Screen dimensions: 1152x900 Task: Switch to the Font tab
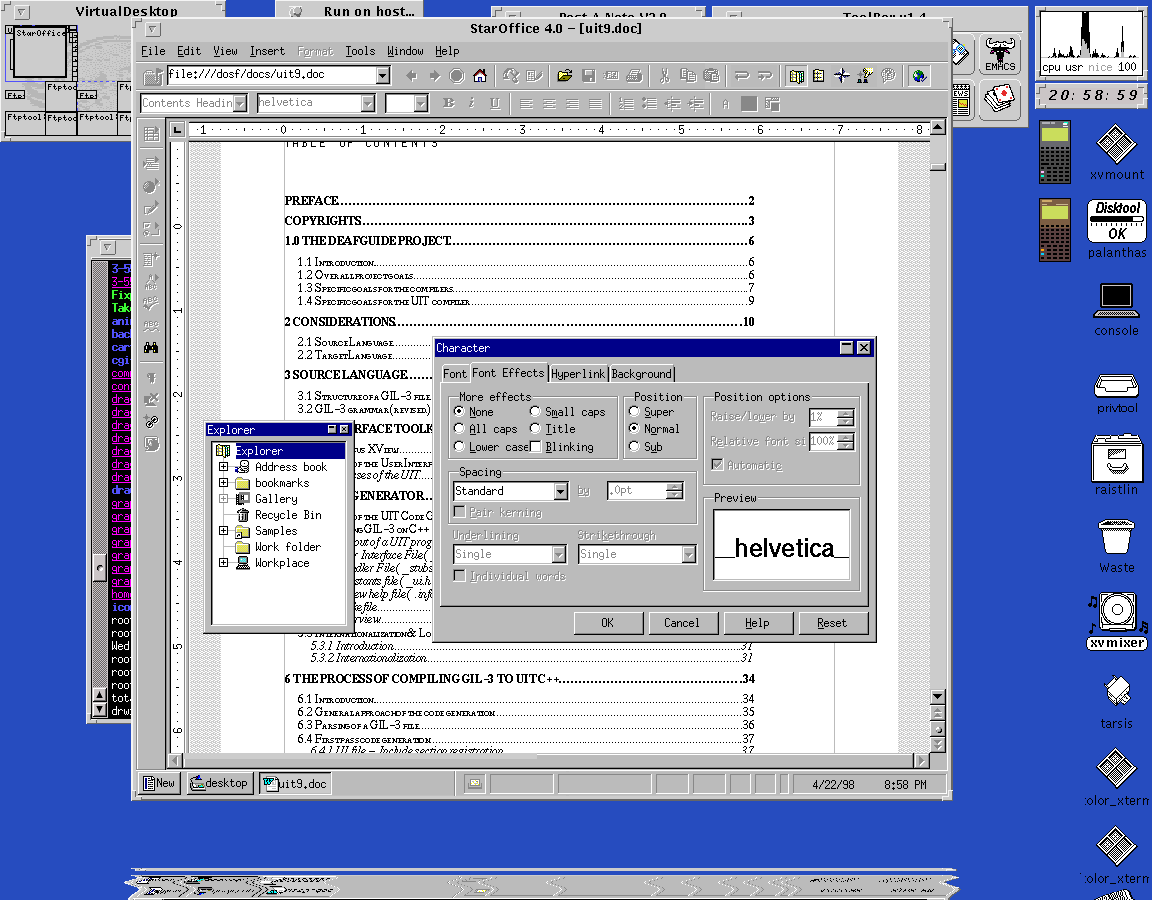click(x=455, y=374)
